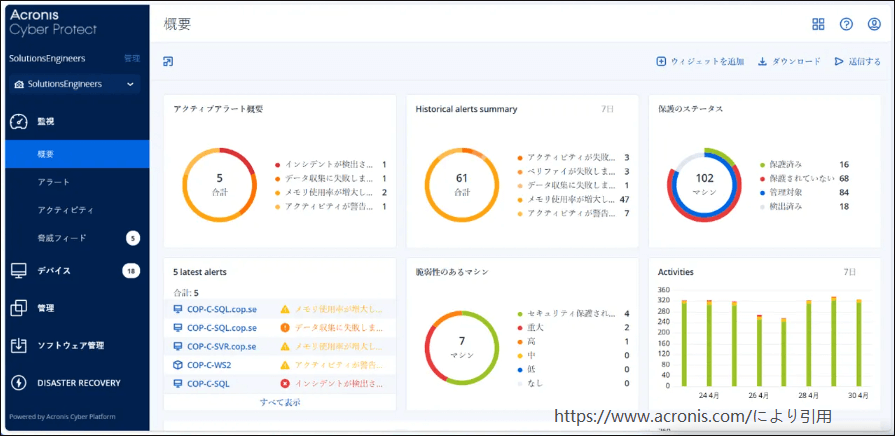895x436 pixels.
Task: Click the 5 badge on 脅威フィード
Action: tap(133, 239)
